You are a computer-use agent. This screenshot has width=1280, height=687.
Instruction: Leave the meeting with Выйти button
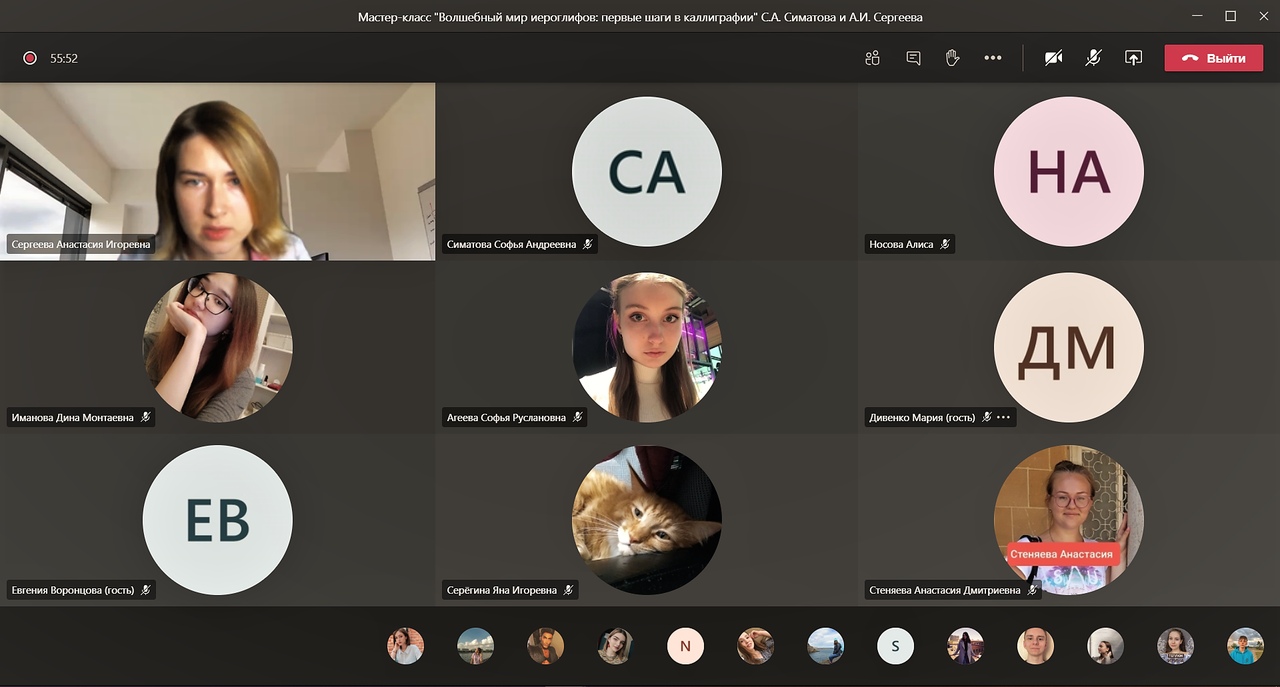(x=1213, y=58)
